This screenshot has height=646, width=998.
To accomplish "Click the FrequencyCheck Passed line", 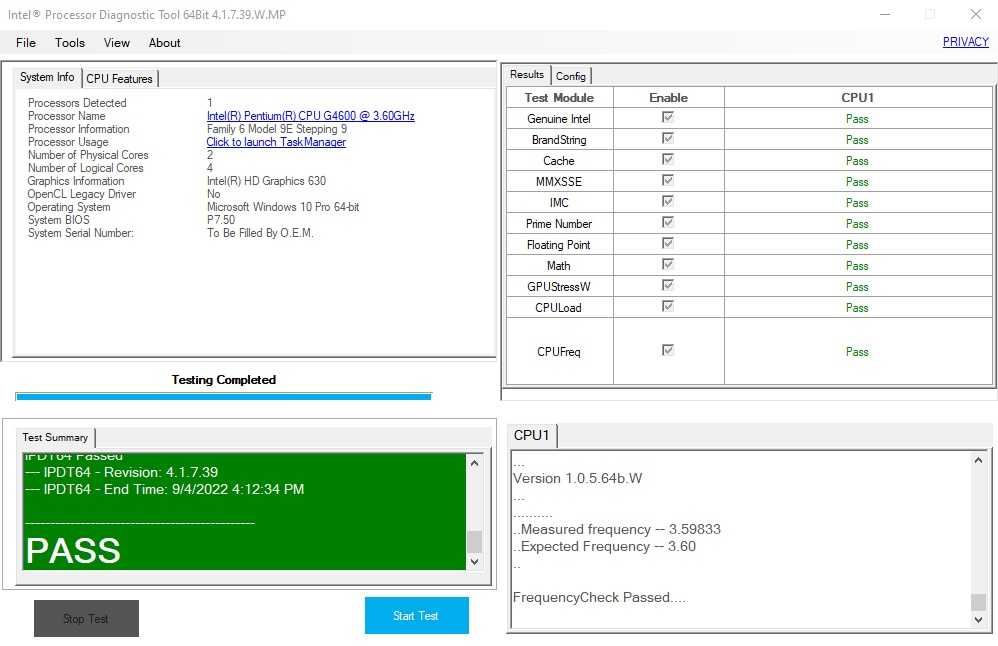I will click(600, 598).
